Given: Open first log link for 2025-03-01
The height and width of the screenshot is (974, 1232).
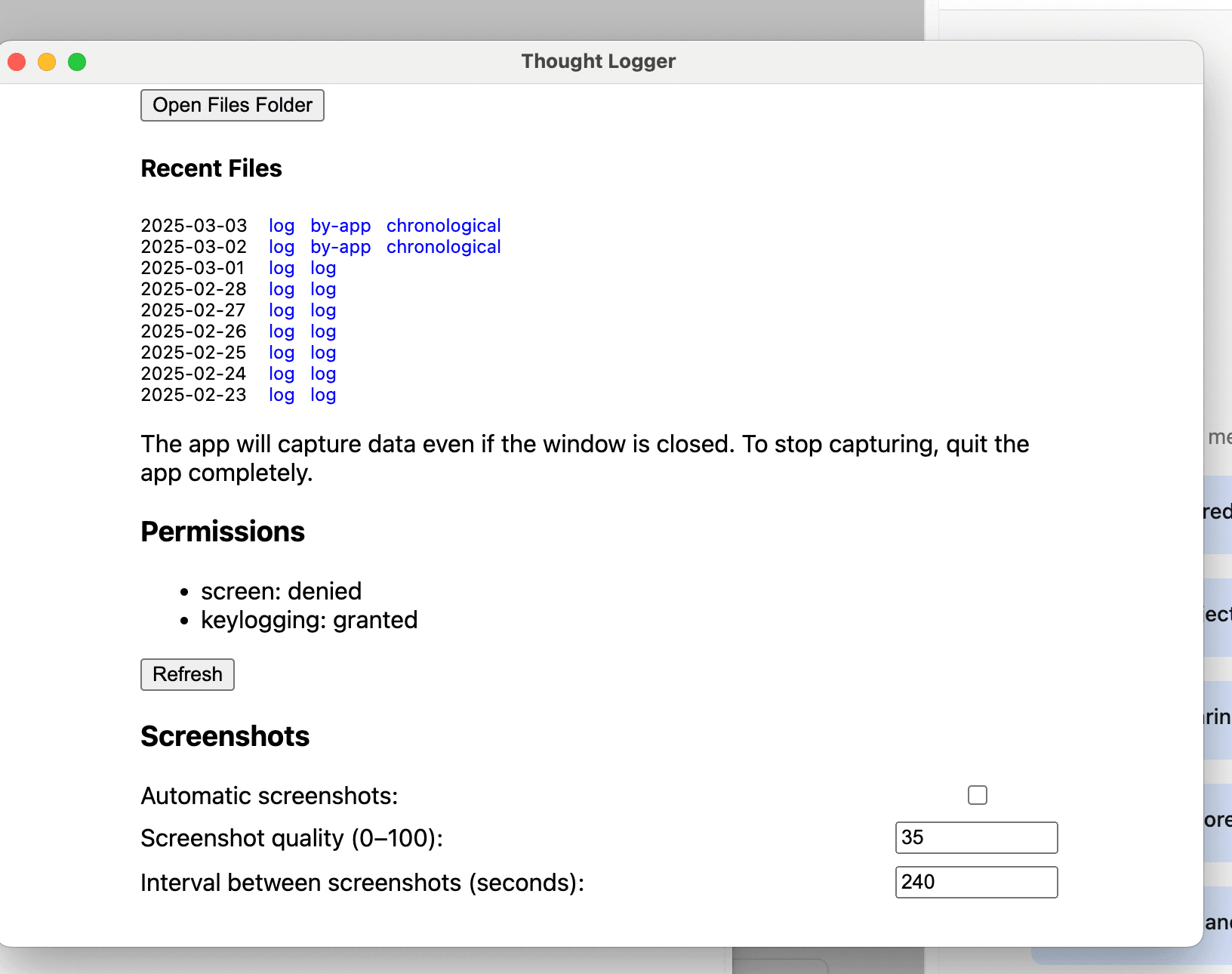Looking at the screenshot, I should tap(282, 268).
